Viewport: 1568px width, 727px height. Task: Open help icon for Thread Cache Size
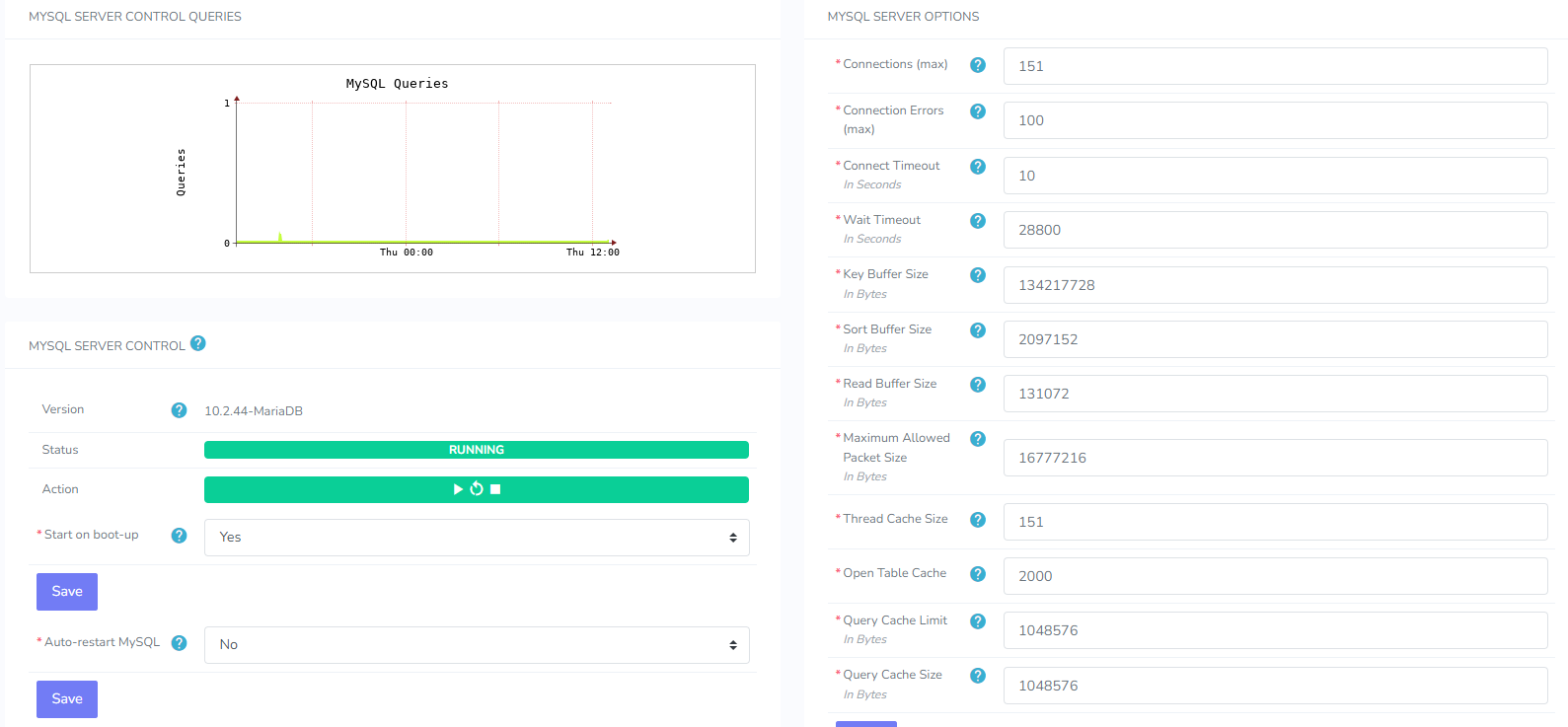point(978,520)
